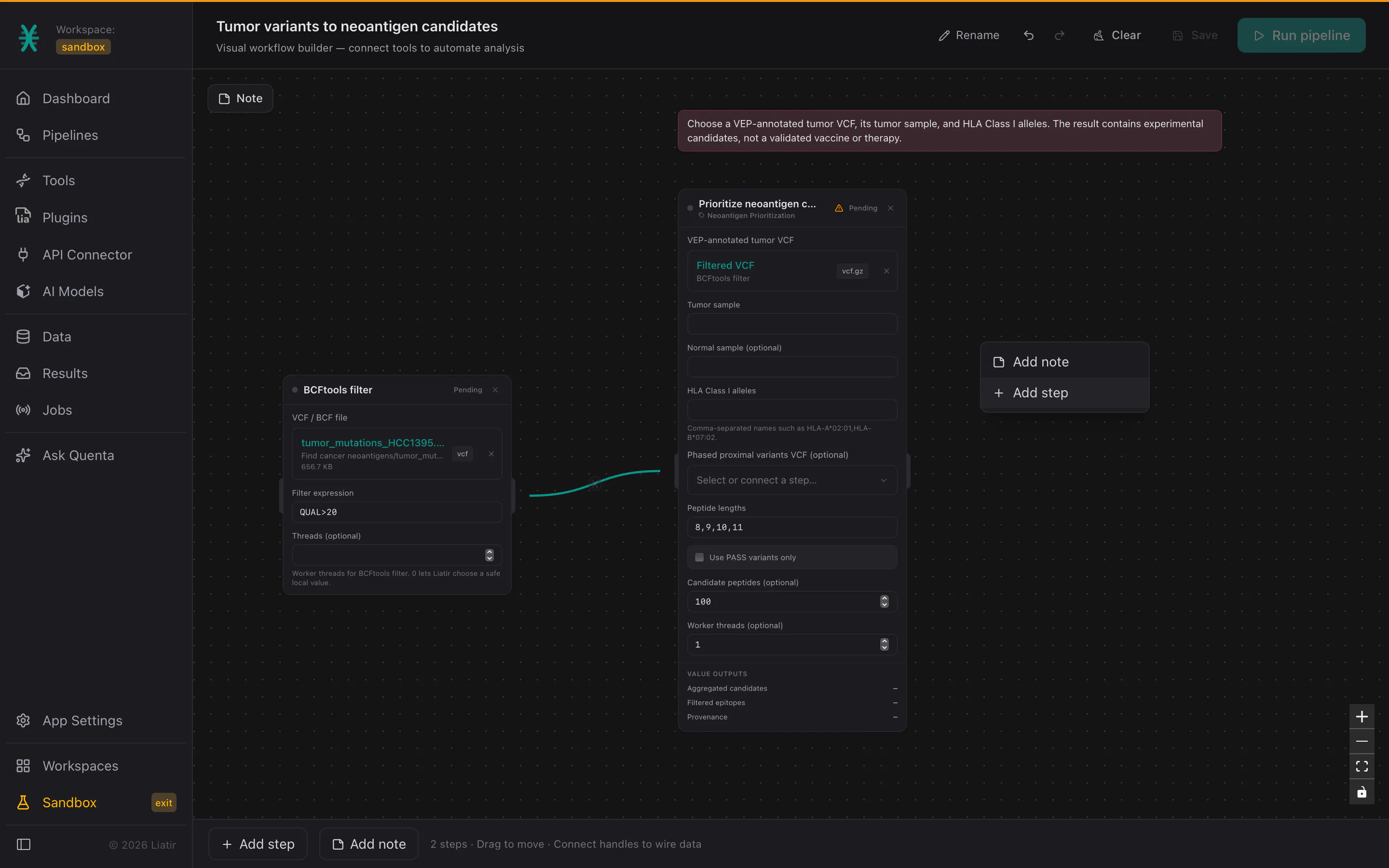
Task: Click the Run pipeline button
Action: (x=1301, y=36)
